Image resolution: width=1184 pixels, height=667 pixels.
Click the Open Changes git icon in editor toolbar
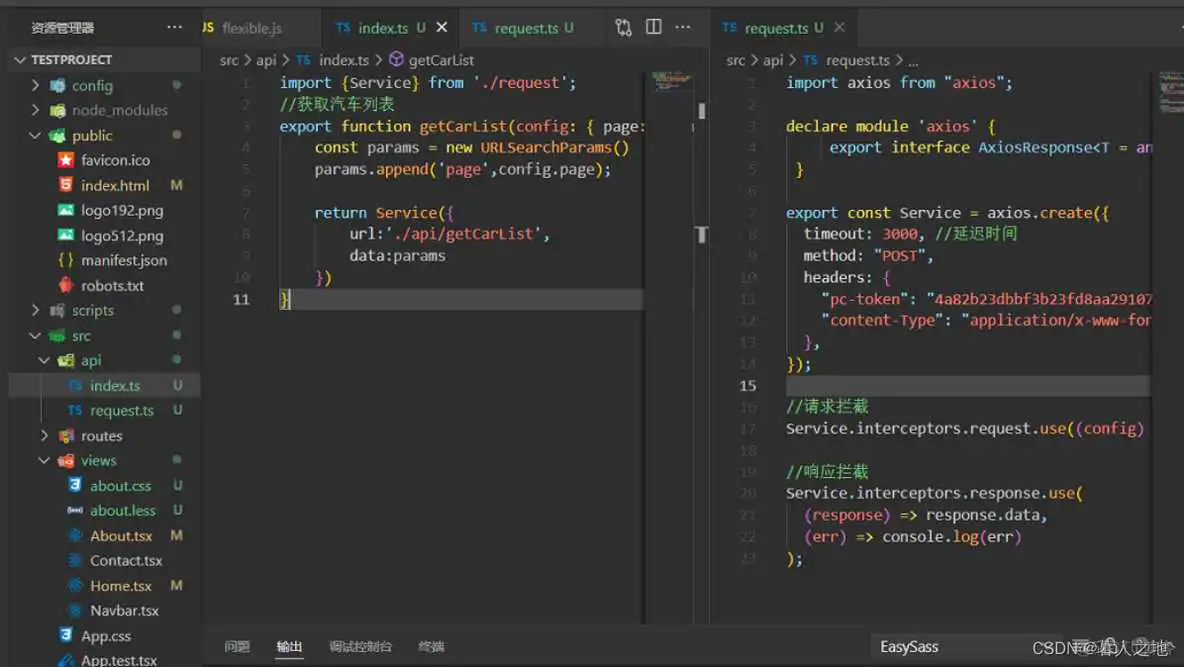tap(623, 27)
